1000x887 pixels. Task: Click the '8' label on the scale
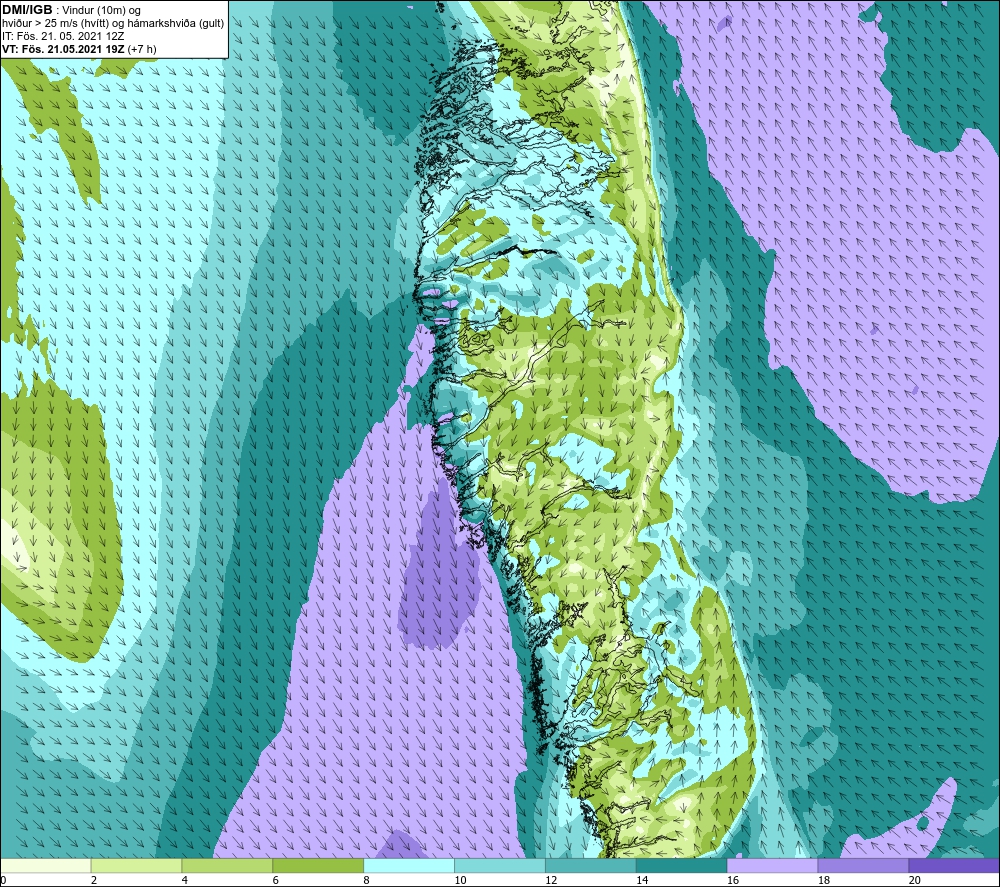367,880
